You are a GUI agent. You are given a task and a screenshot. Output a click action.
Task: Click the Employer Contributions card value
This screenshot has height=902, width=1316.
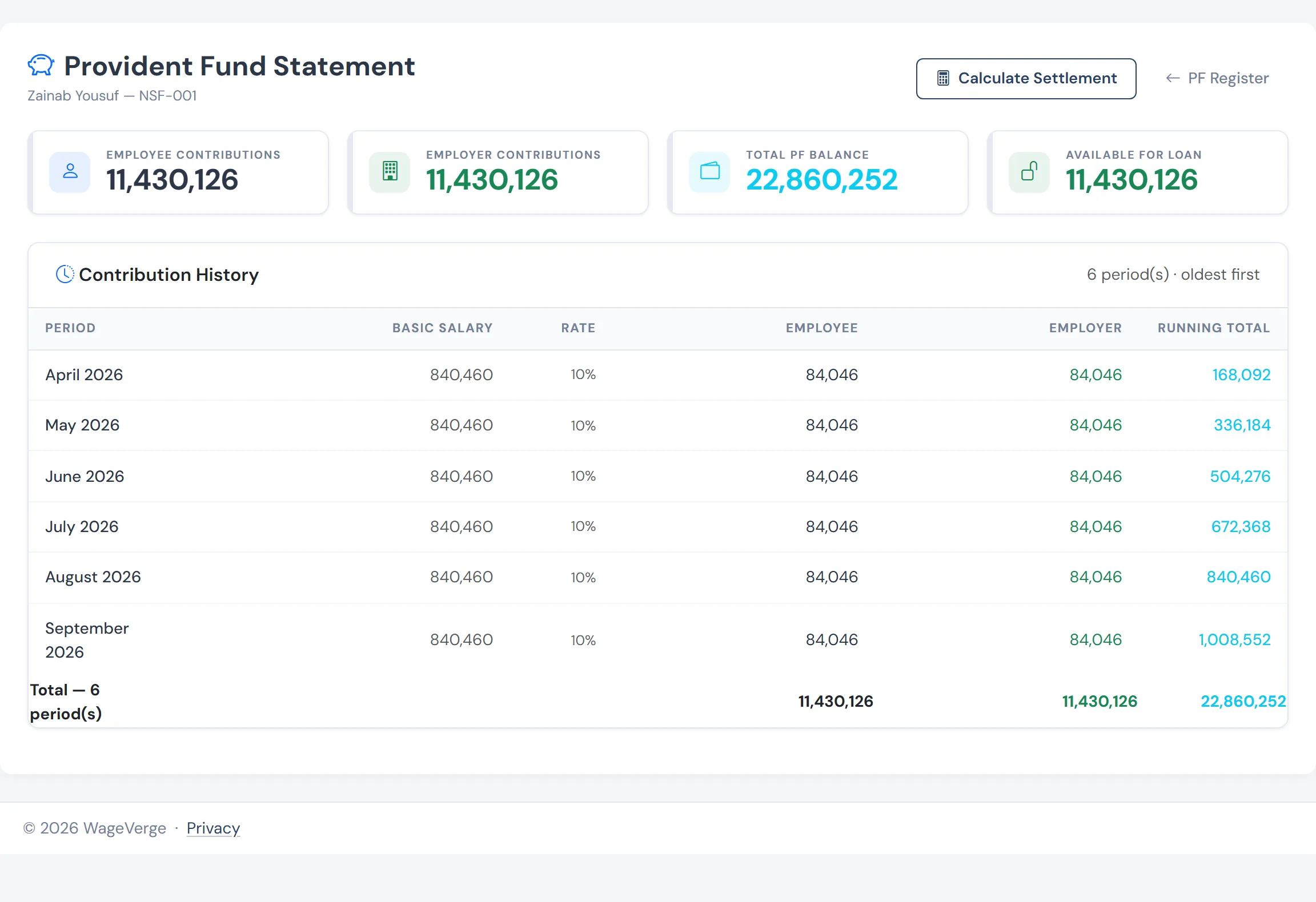pos(492,180)
